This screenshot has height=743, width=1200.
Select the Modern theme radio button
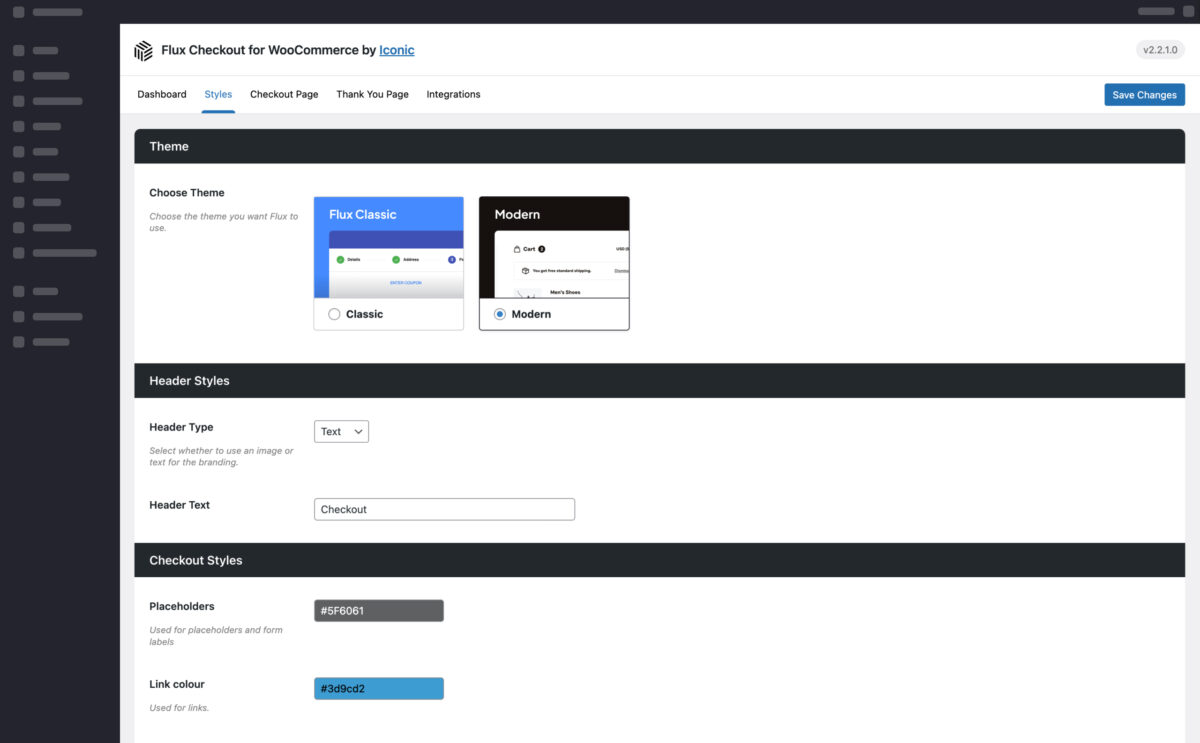(x=499, y=314)
